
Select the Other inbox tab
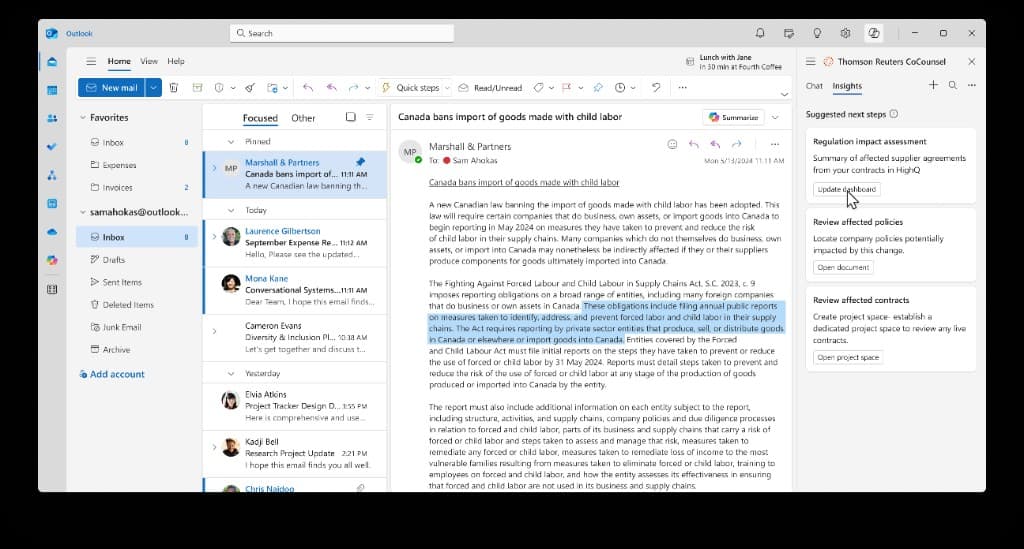pyautogui.click(x=303, y=118)
